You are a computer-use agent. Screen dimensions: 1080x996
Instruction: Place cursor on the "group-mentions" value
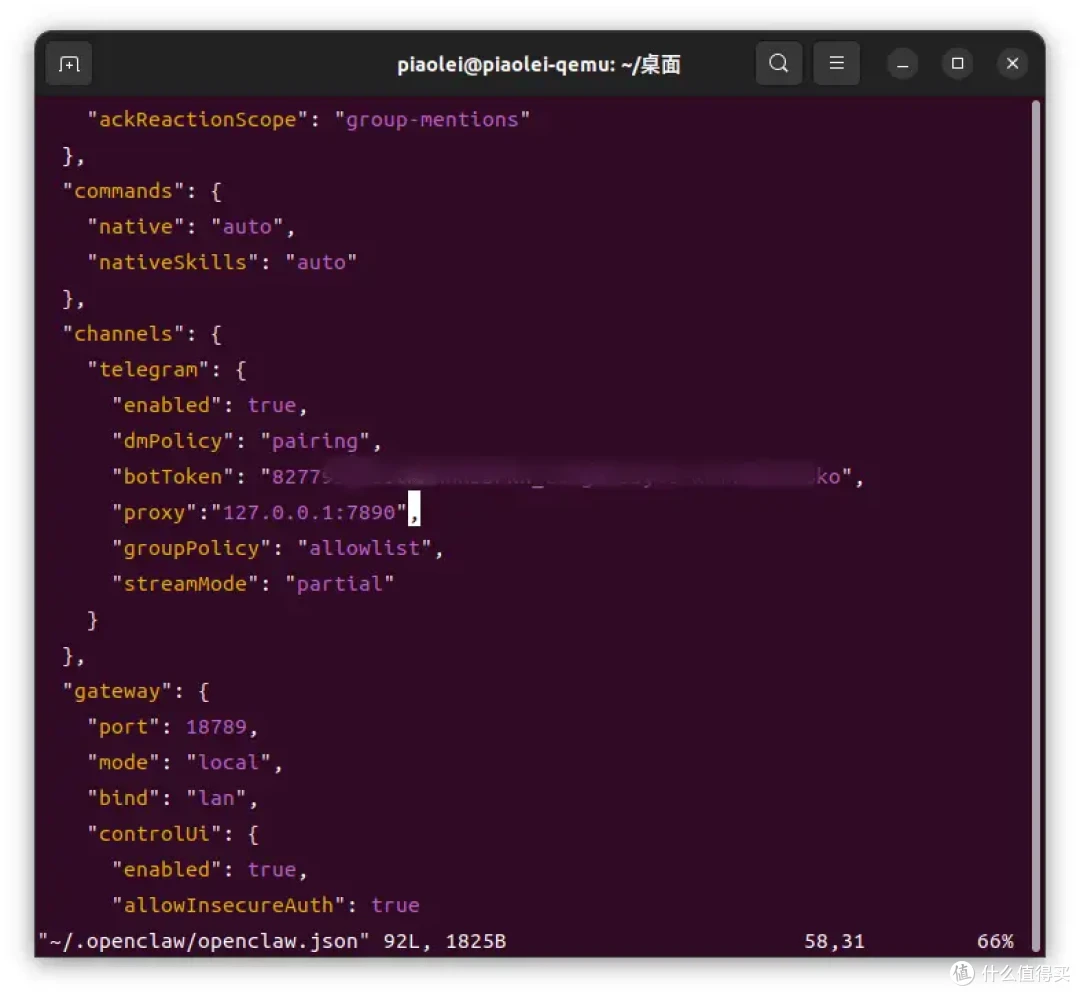click(432, 120)
